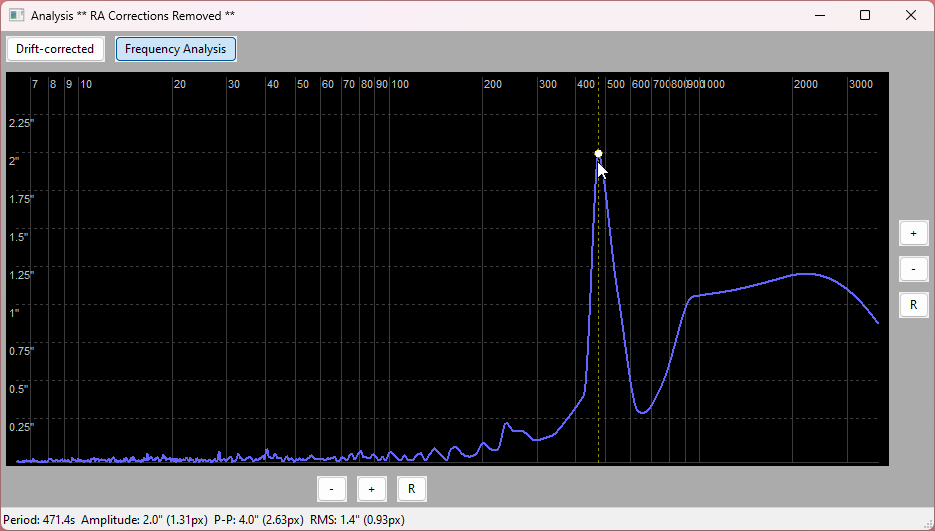Click the window title 'Analysis ** RA Corrections Removed **'
Image resolution: width=935 pixels, height=531 pixels.
pos(133,16)
